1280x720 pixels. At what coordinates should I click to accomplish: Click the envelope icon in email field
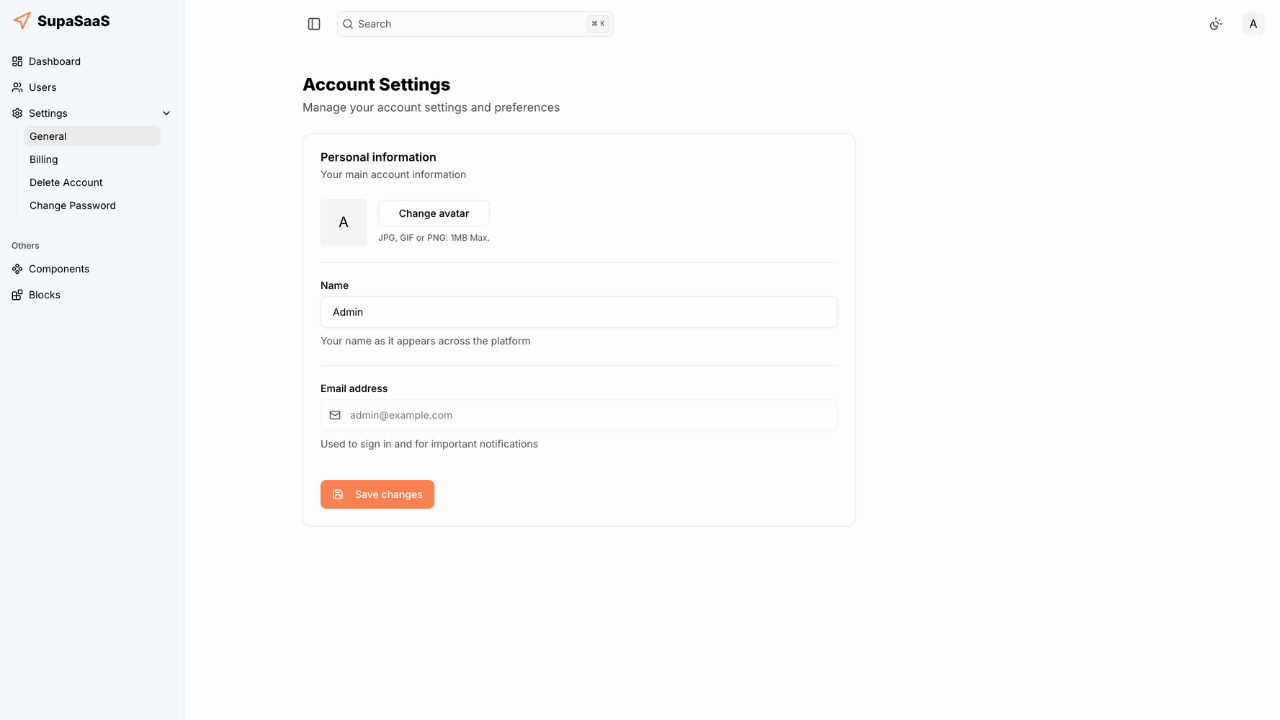click(x=335, y=415)
